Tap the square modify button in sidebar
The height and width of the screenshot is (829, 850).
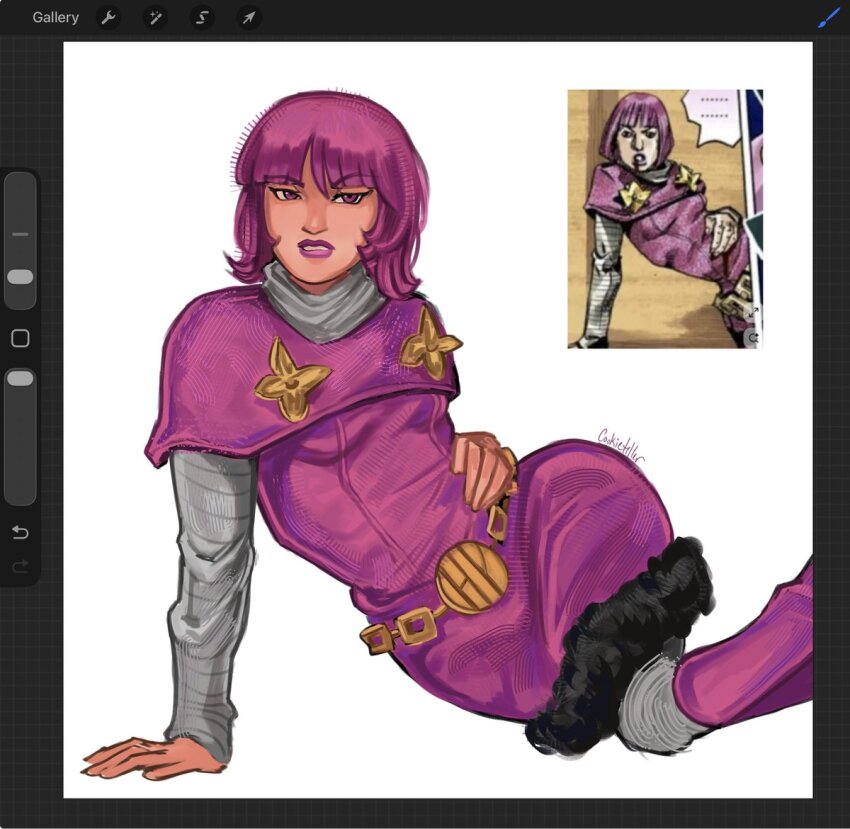coord(21,338)
